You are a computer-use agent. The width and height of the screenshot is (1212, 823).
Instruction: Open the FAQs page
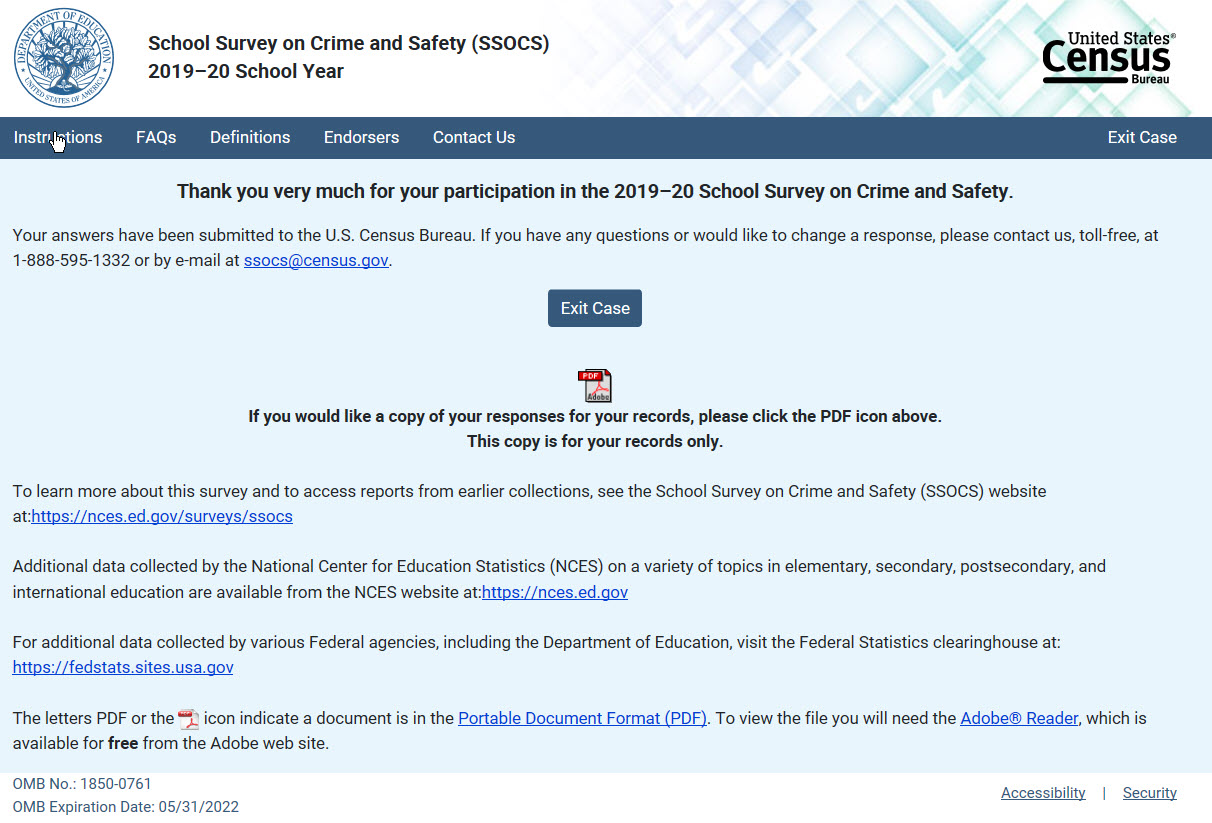[x=156, y=138]
